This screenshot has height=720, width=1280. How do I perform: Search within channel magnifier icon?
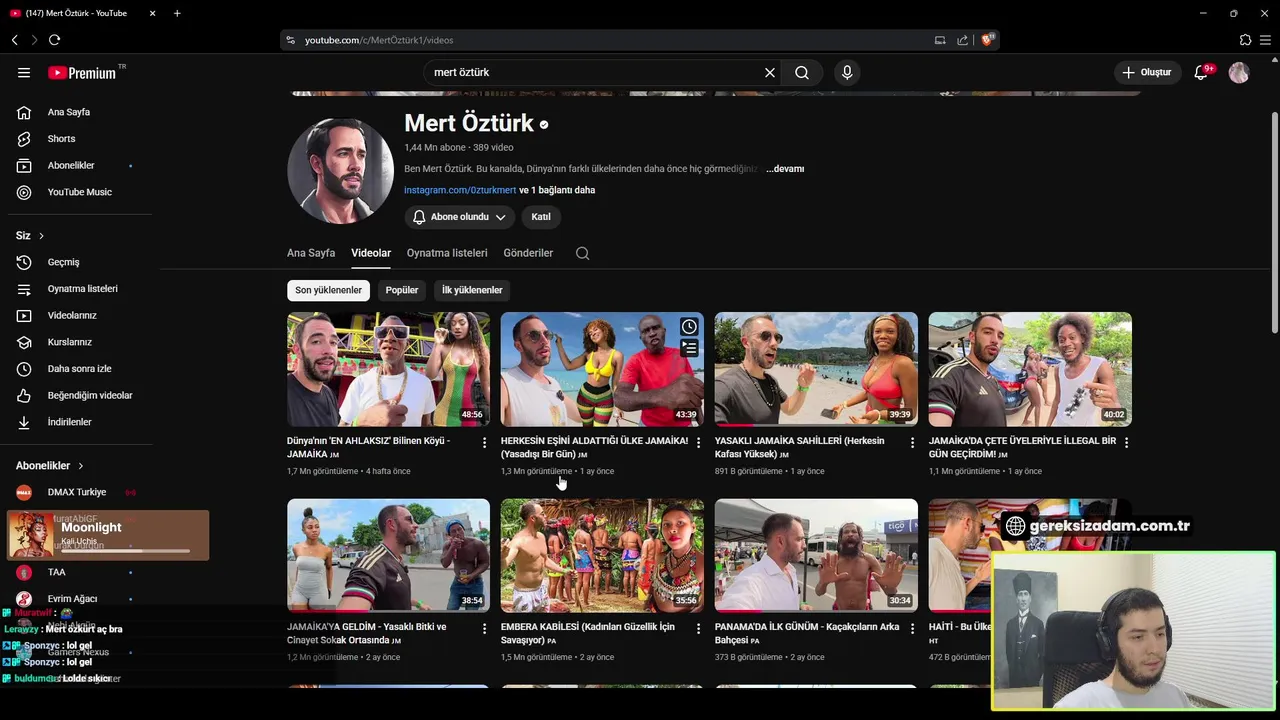click(x=583, y=253)
